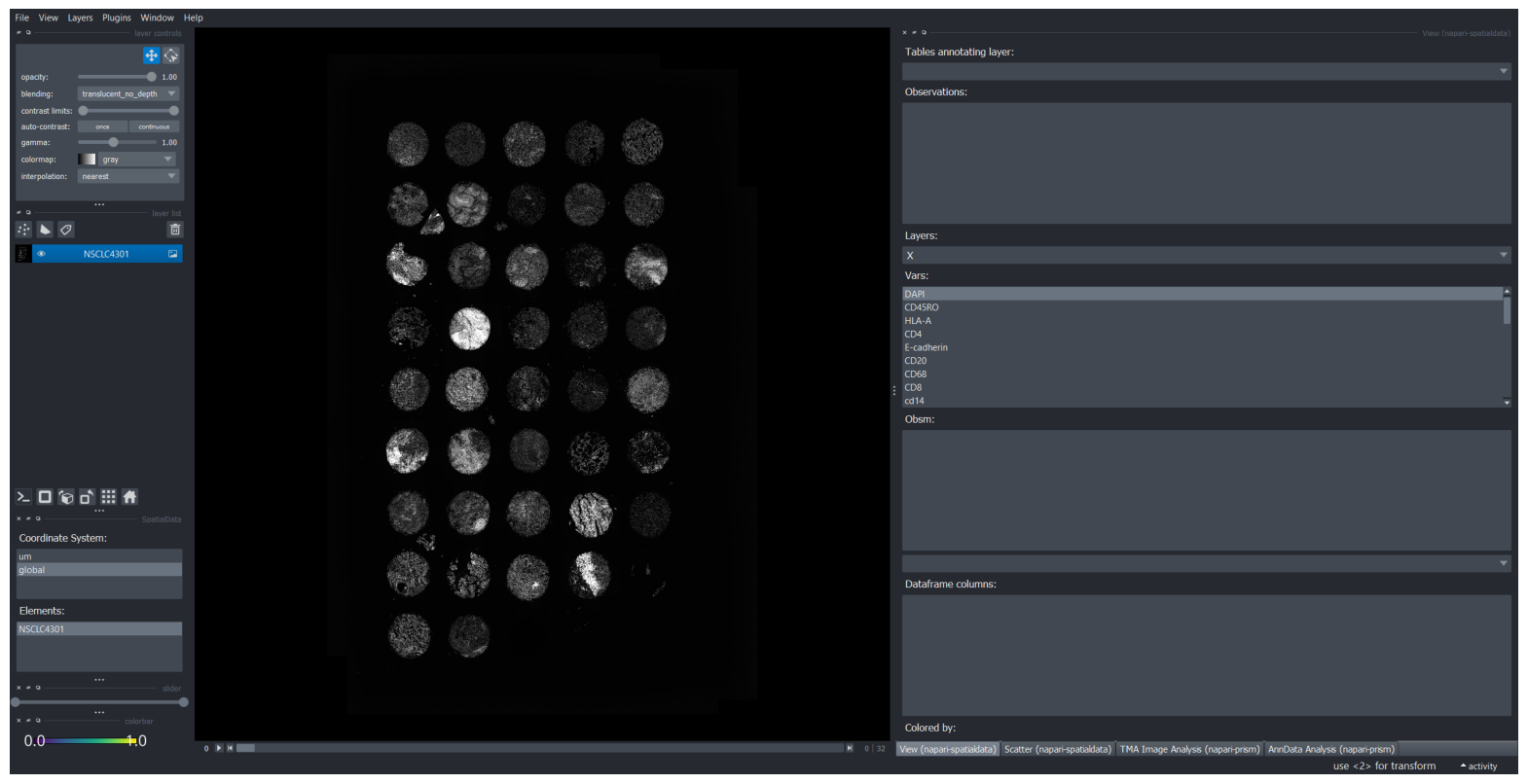Open the File menu
This screenshot has height=784, width=1528.
tap(22, 18)
